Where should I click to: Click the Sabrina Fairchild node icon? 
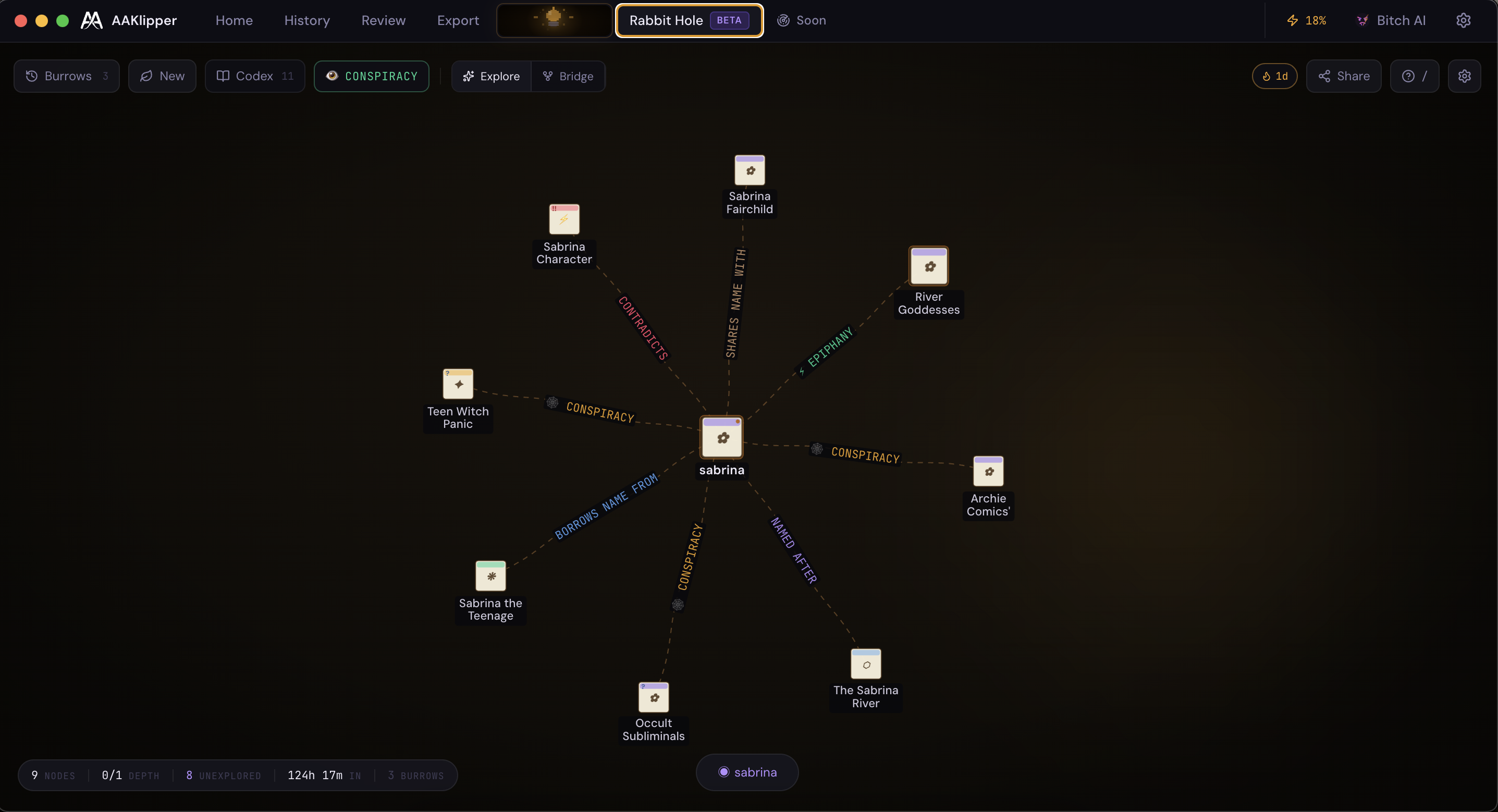[750, 170]
